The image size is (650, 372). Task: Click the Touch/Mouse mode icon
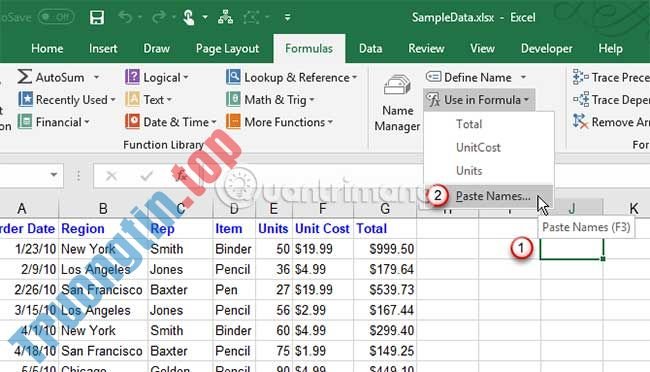pos(188,17)
